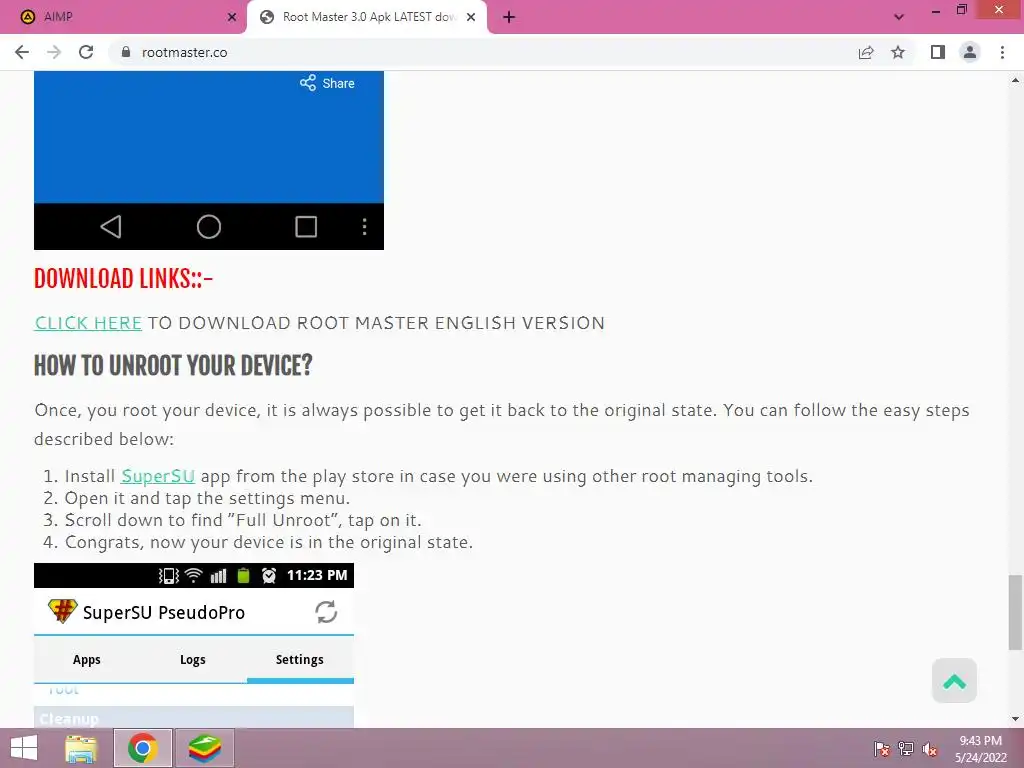Click the rootmaster.co address bar
Image resolution: width=1024 pixels, height=768 pixels.
(x=483, y=52)
